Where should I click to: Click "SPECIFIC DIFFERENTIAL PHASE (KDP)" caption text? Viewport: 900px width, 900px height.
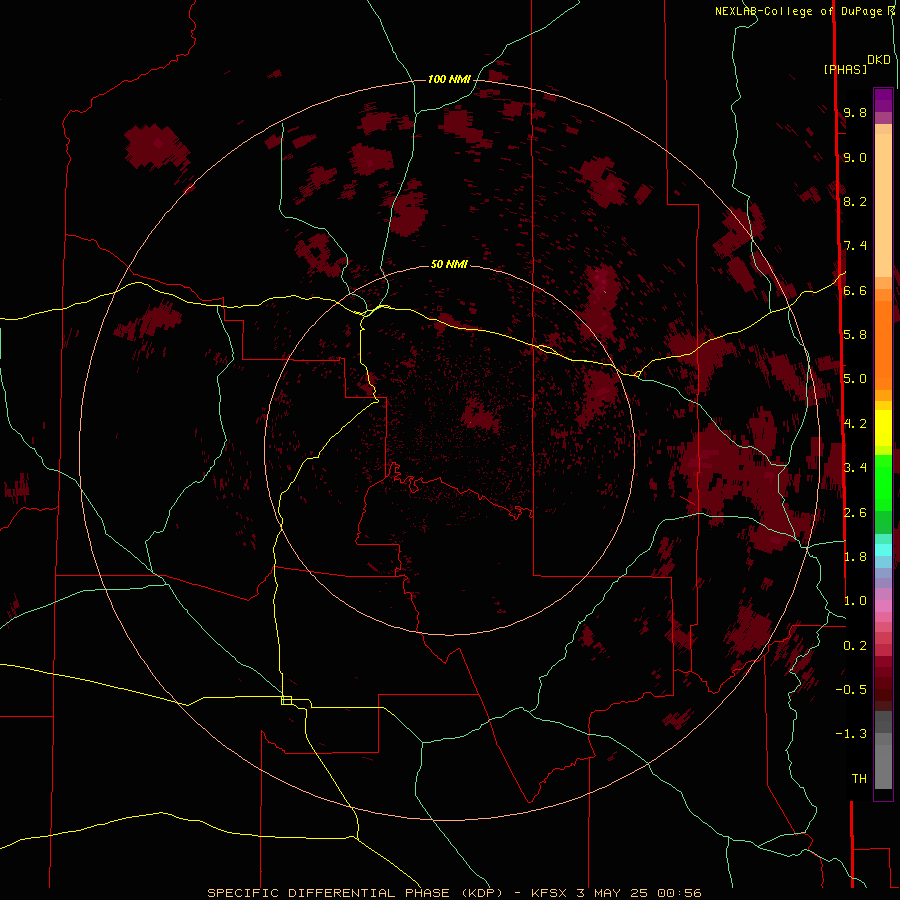[x=355, y=893]
